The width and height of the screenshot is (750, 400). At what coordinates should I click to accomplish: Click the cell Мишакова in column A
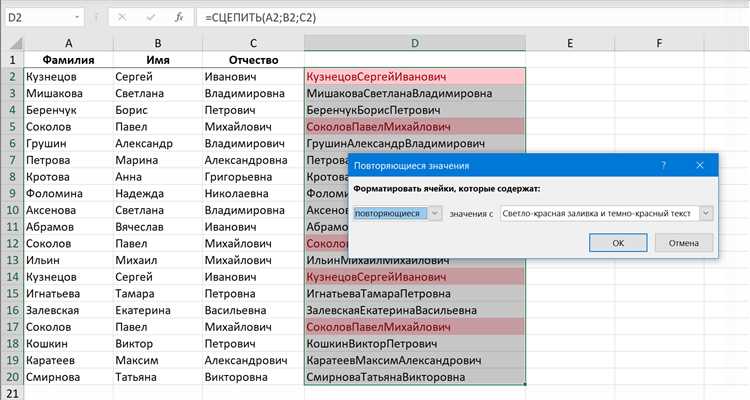point(68,93)
